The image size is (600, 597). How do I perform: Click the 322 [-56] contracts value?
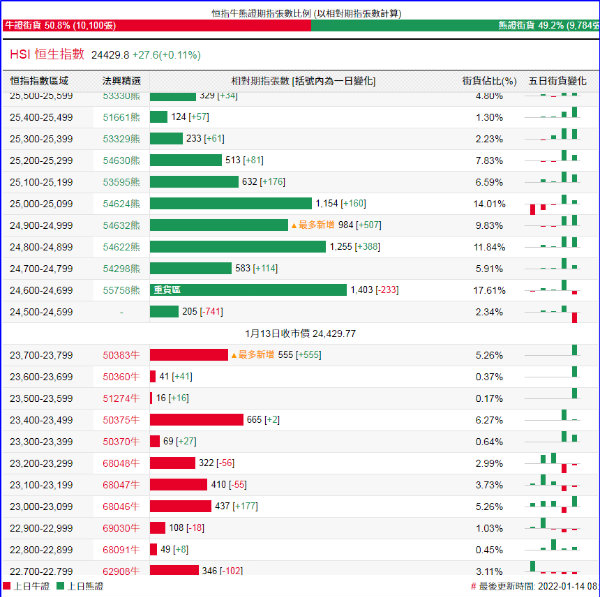click(217, 463)
